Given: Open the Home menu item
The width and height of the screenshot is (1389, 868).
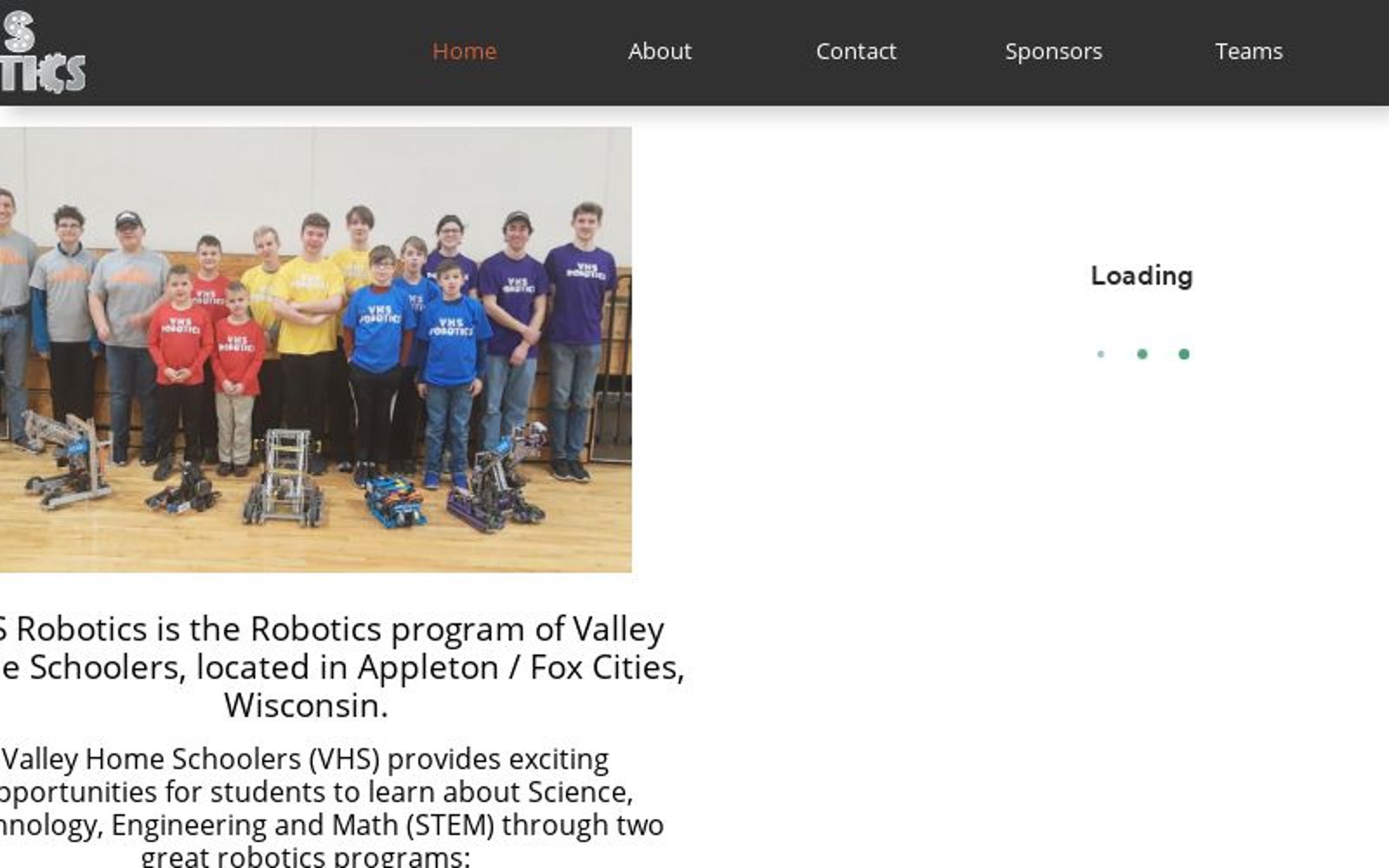Looking at the screenshot, I should coord(464,51).
